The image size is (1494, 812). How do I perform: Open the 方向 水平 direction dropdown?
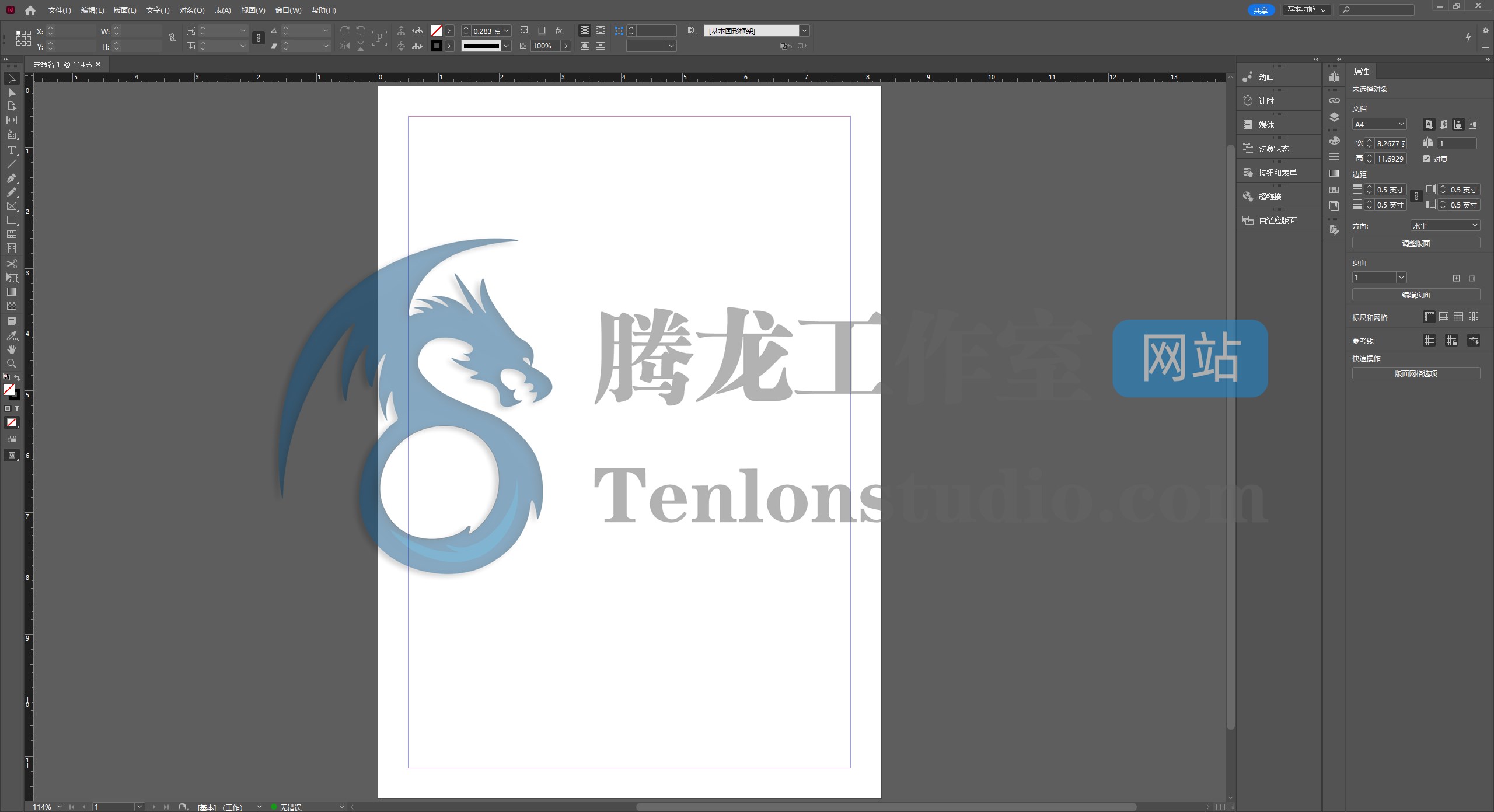(x=1445, y=225)
